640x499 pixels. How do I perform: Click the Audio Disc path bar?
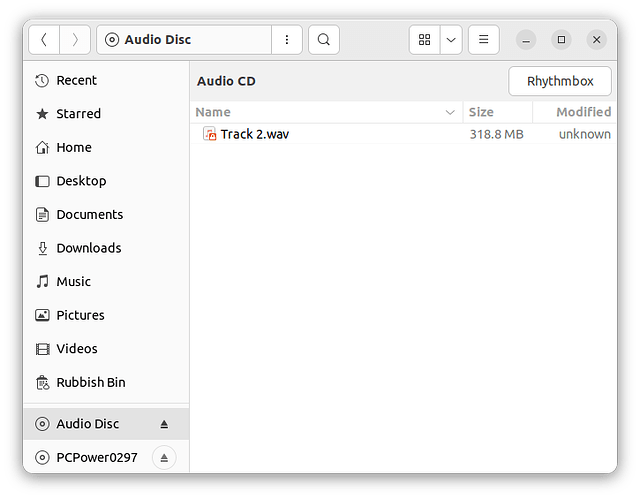(184, 40)
